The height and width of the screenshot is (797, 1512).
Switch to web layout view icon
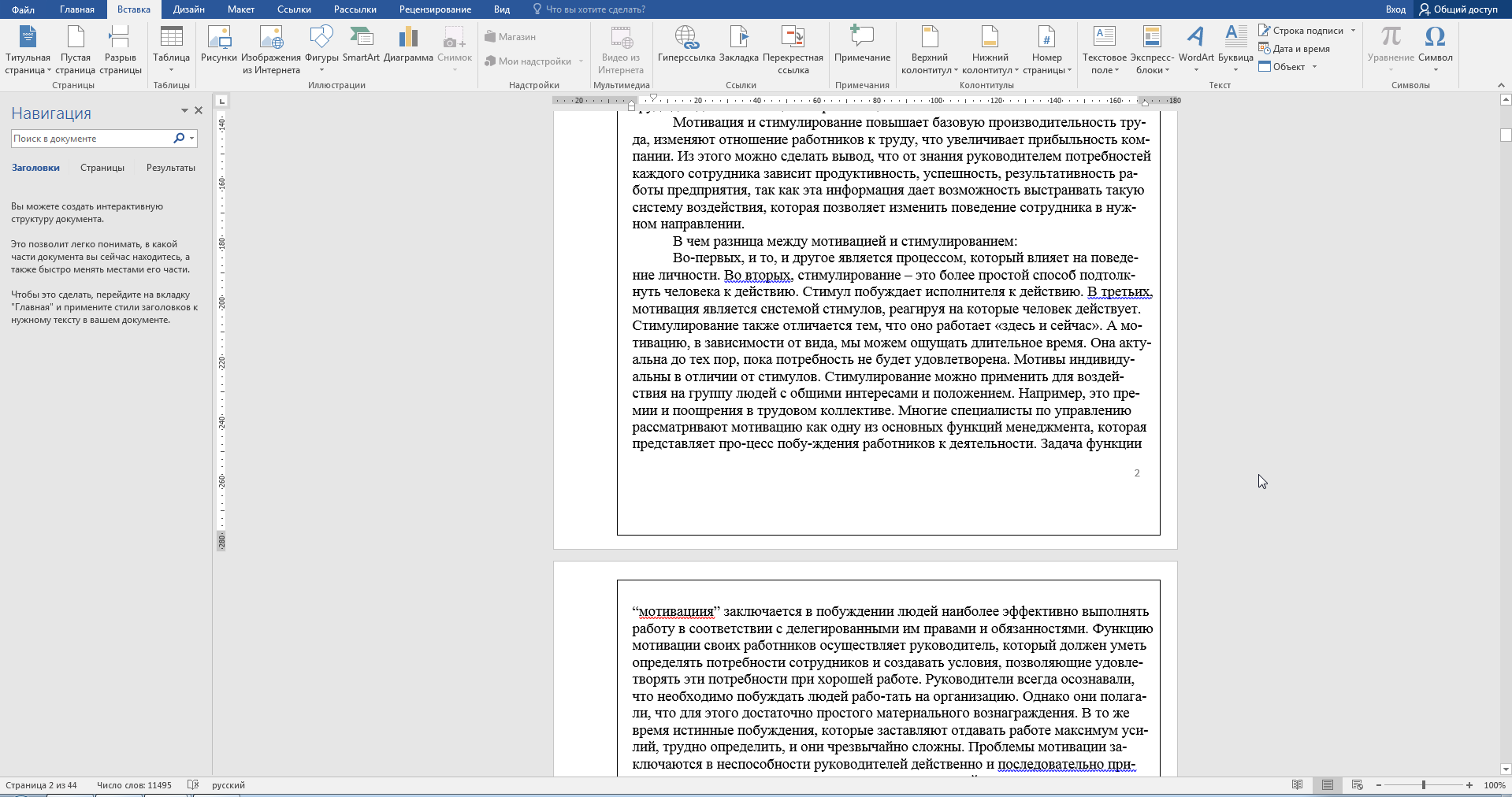(x=1357, y=785)
